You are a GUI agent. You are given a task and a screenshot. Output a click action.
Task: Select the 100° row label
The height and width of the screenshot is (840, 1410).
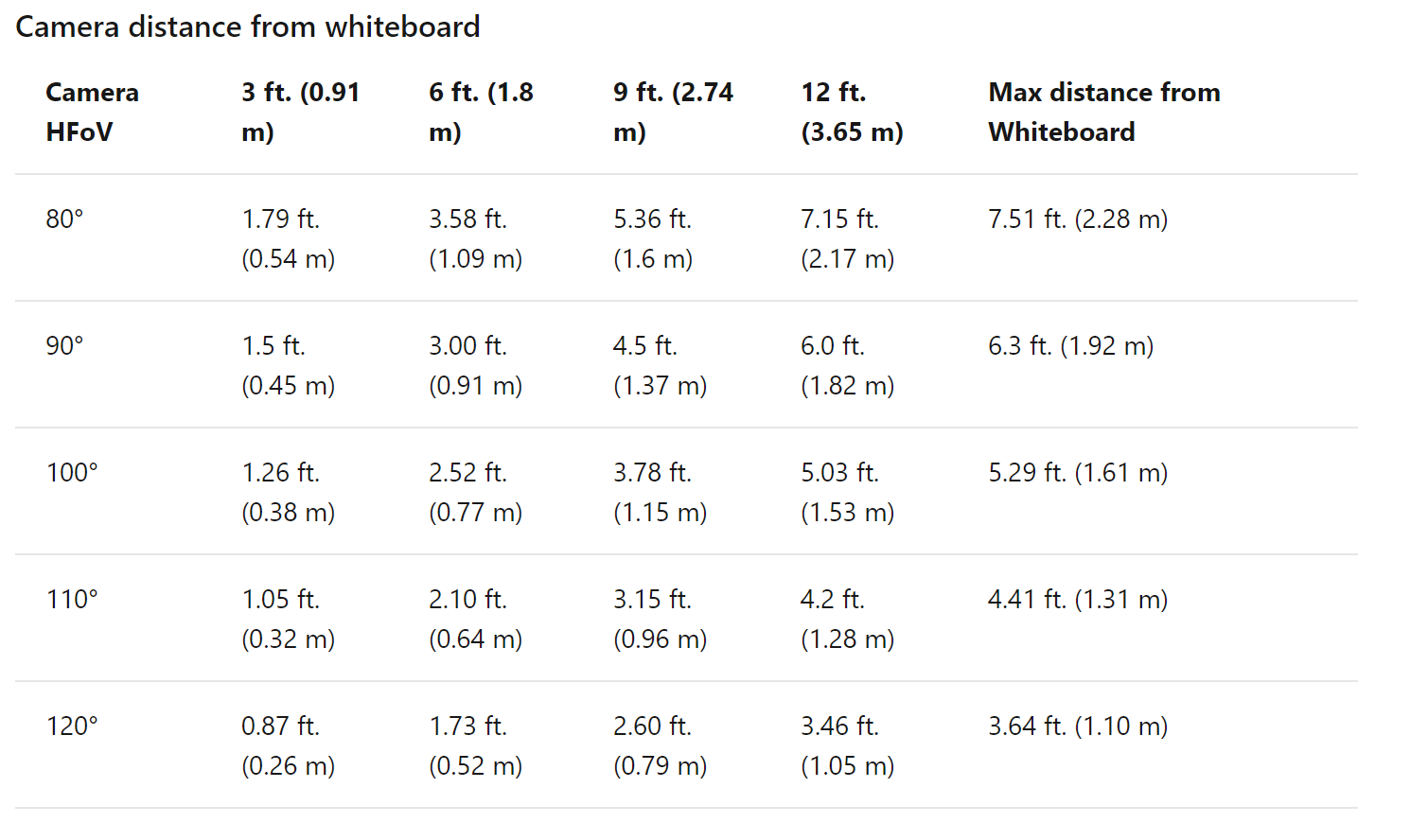pos(72,473)
